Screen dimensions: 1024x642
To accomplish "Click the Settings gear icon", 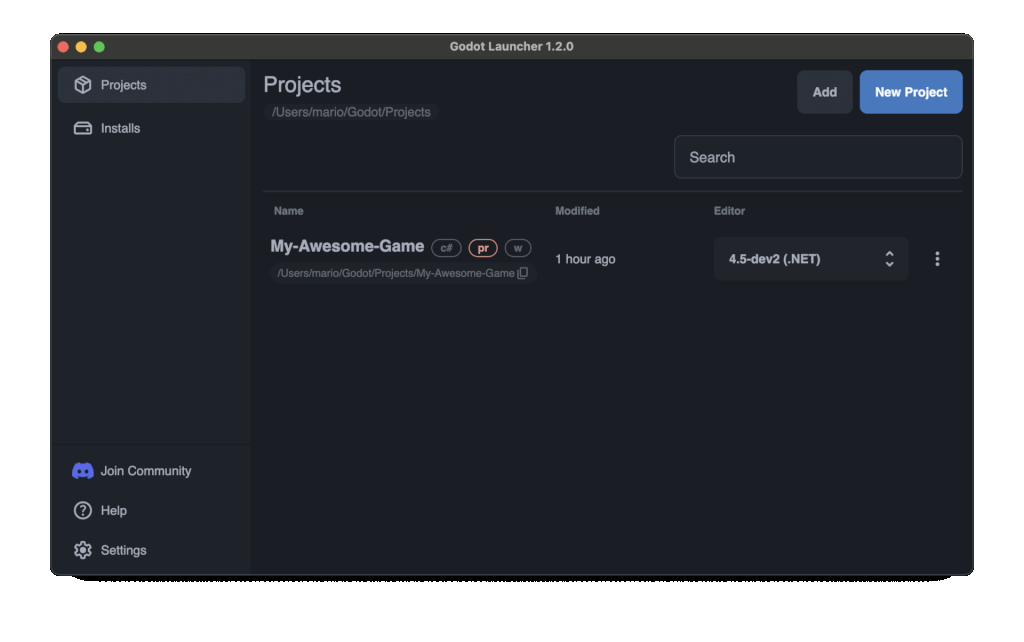I will click(83, 551).
